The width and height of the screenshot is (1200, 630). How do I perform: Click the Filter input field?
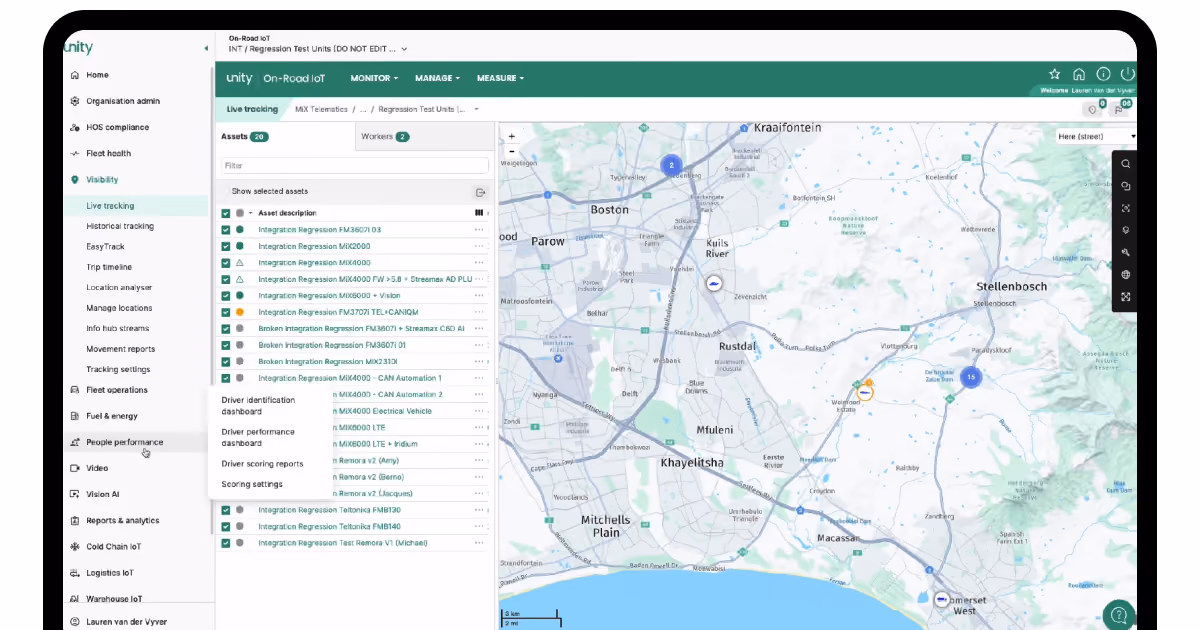coord(355,165)
